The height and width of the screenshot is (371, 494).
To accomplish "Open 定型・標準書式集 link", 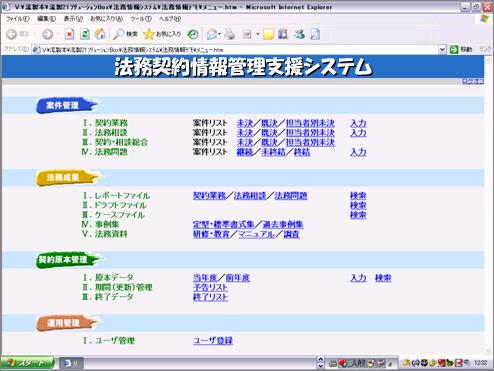I will pos(224,225).
